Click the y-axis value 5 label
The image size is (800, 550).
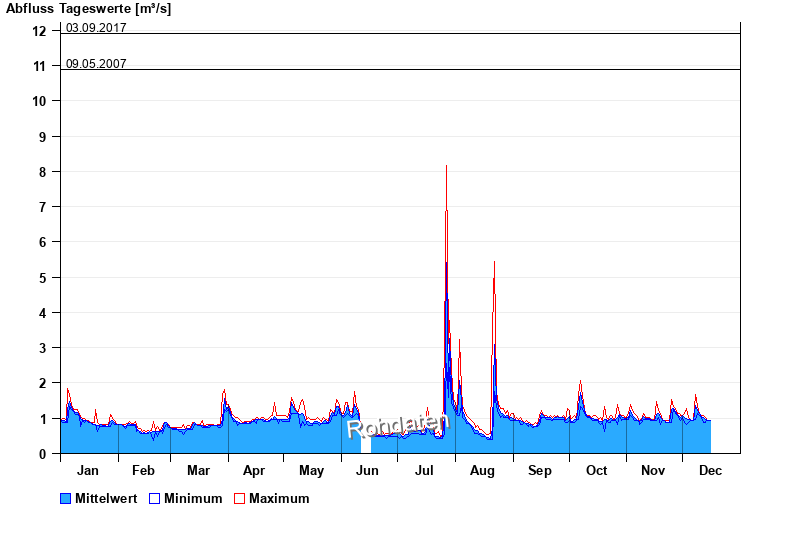click(x=43, y=277)
